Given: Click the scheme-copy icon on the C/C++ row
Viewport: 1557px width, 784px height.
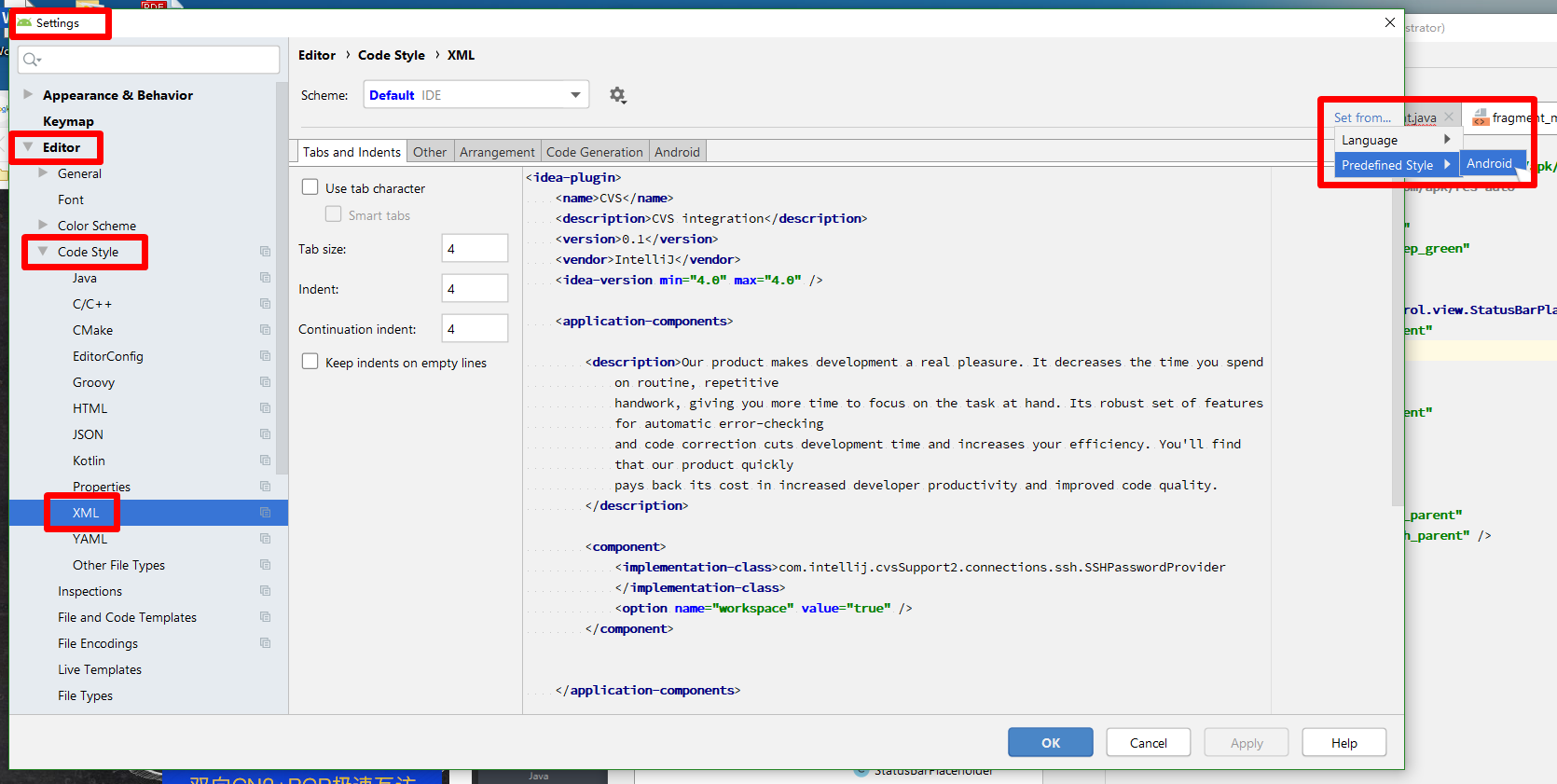Looking at the screenshot, I should point(265,304).
